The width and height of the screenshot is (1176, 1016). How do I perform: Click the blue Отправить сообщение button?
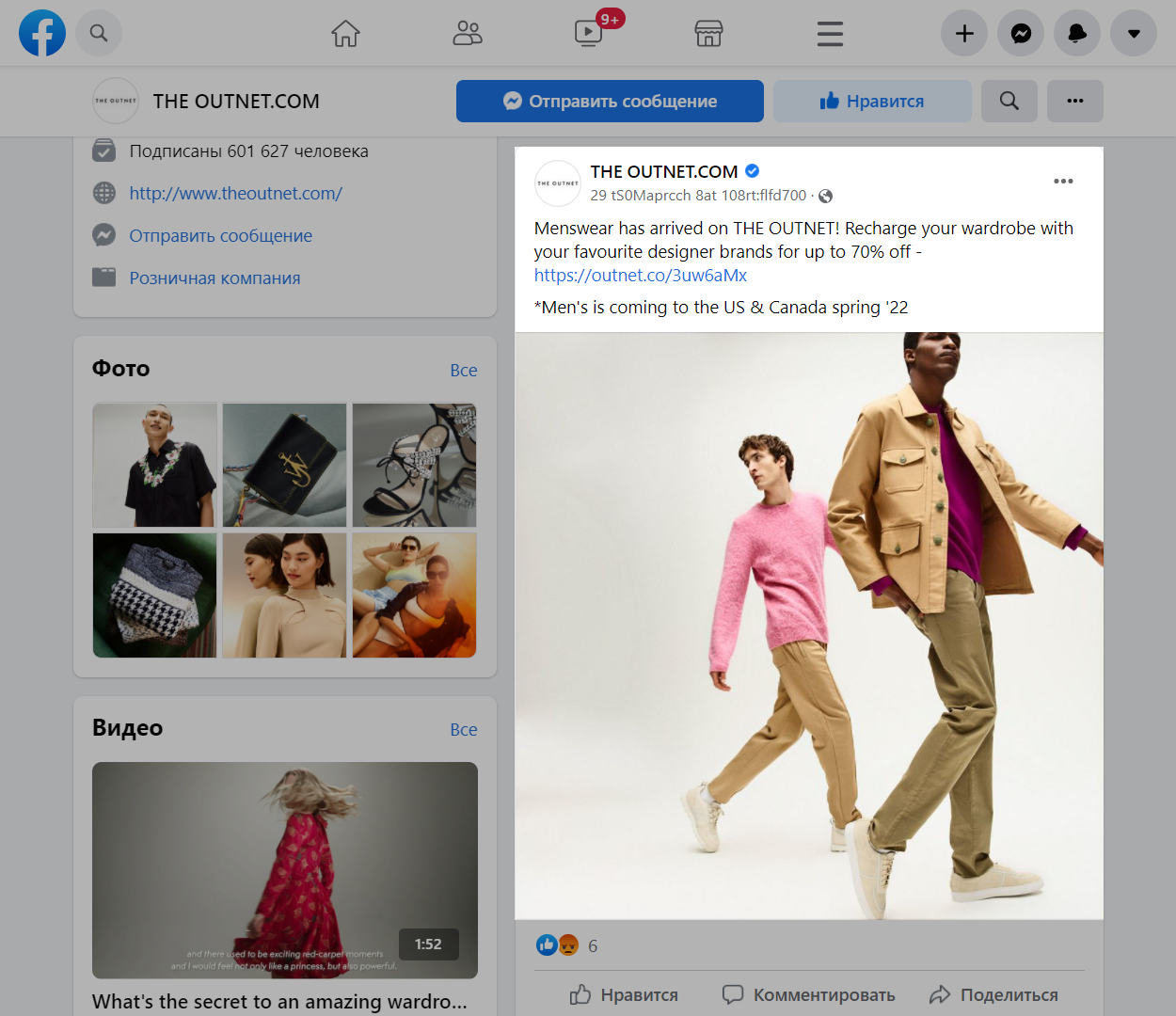point(610,101)
